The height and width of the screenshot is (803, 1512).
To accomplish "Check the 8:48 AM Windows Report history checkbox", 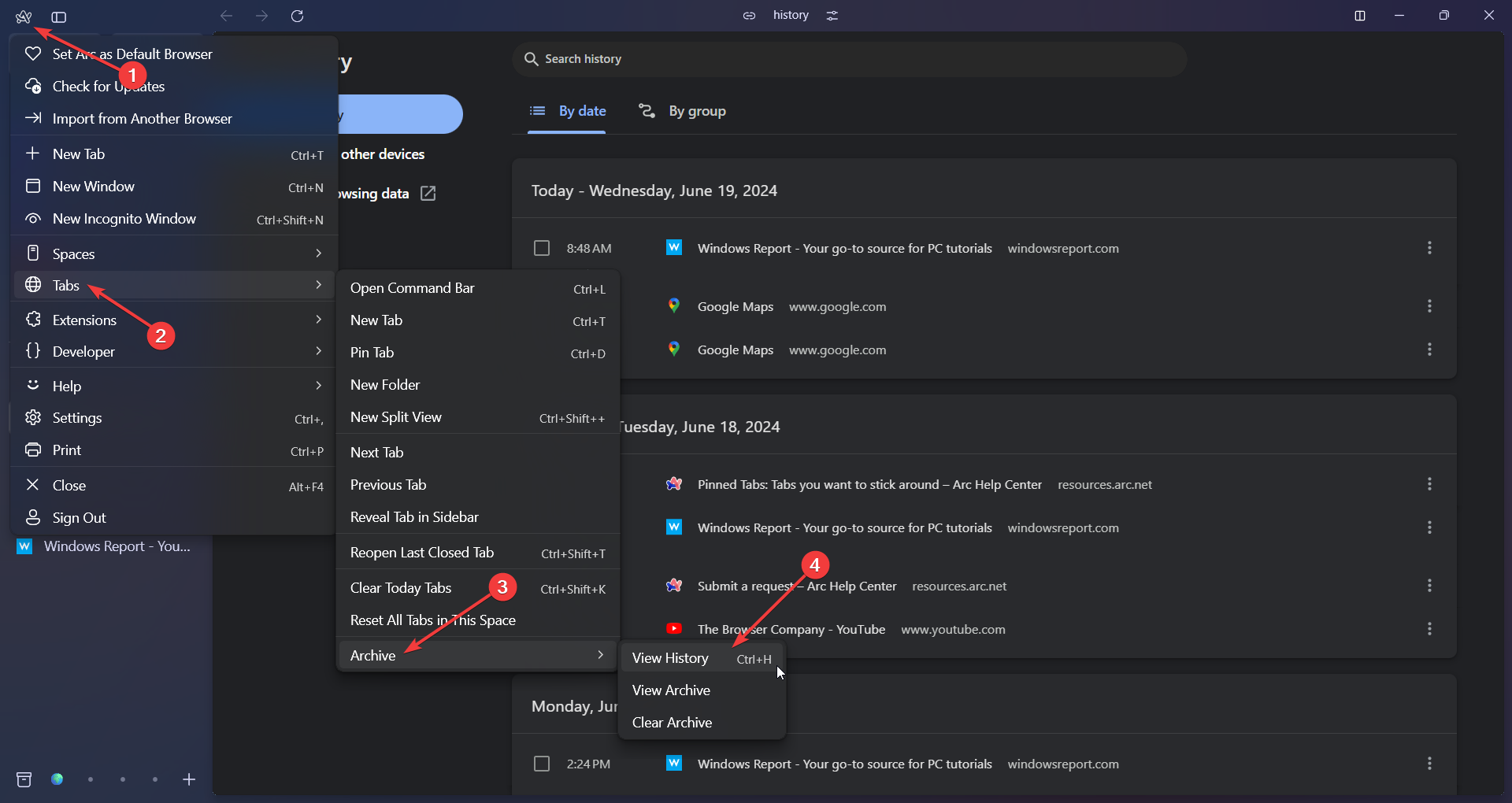I will click(x=542, y=248).
